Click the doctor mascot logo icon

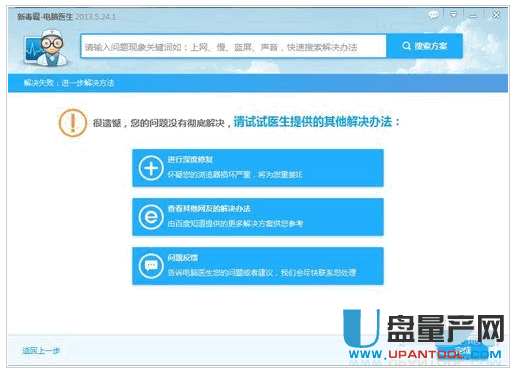pos(46,47)
